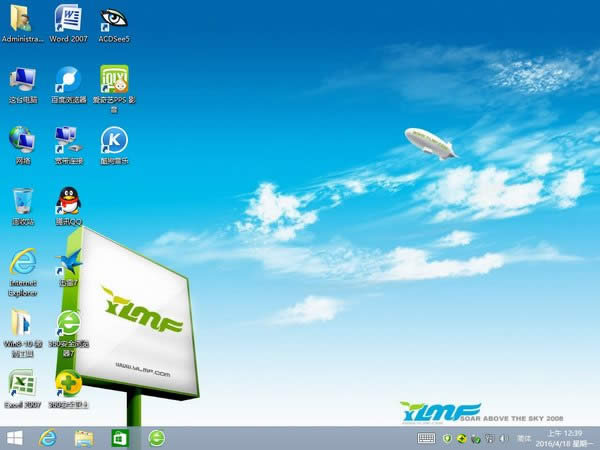This screenshot has height=450, width=600.
Task: Launch the 360 Security Guard desktop icon
Action: click(68, 384)
